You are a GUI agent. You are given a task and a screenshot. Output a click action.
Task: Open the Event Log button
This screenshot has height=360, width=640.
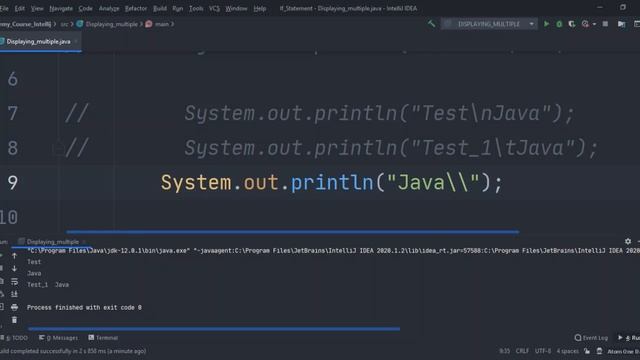point(591,338)
